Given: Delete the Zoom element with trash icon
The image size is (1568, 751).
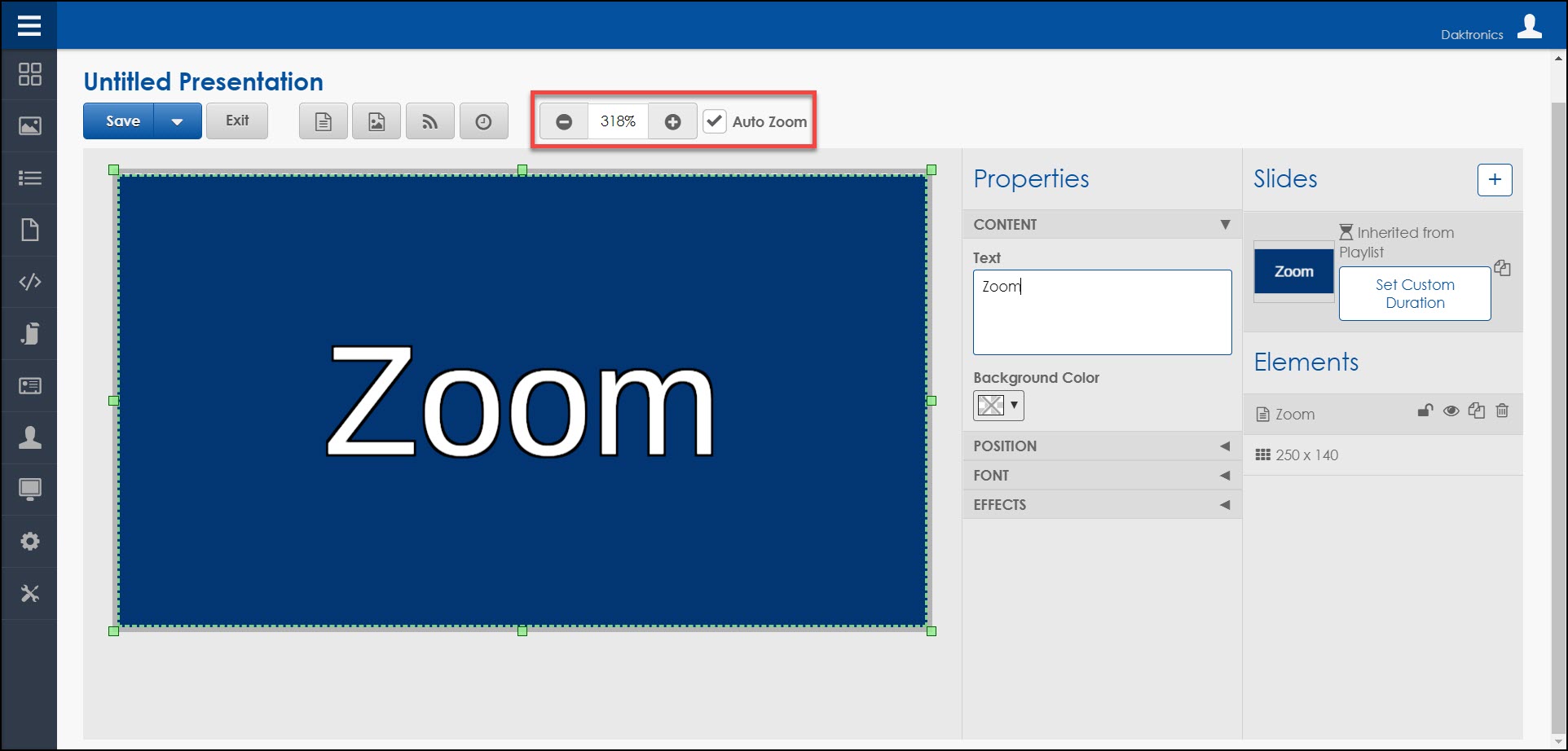Looking at the screenshot, I should [x=1502, y=412].
